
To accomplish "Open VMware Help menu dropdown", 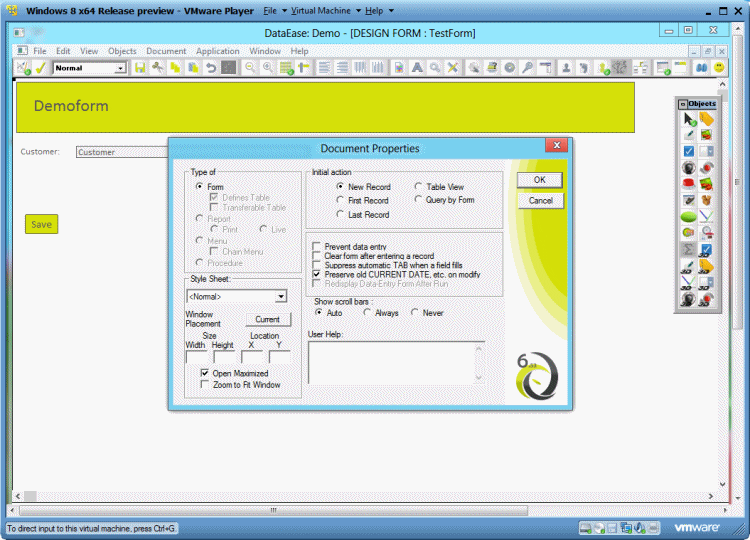I will (x=379, y=11).
